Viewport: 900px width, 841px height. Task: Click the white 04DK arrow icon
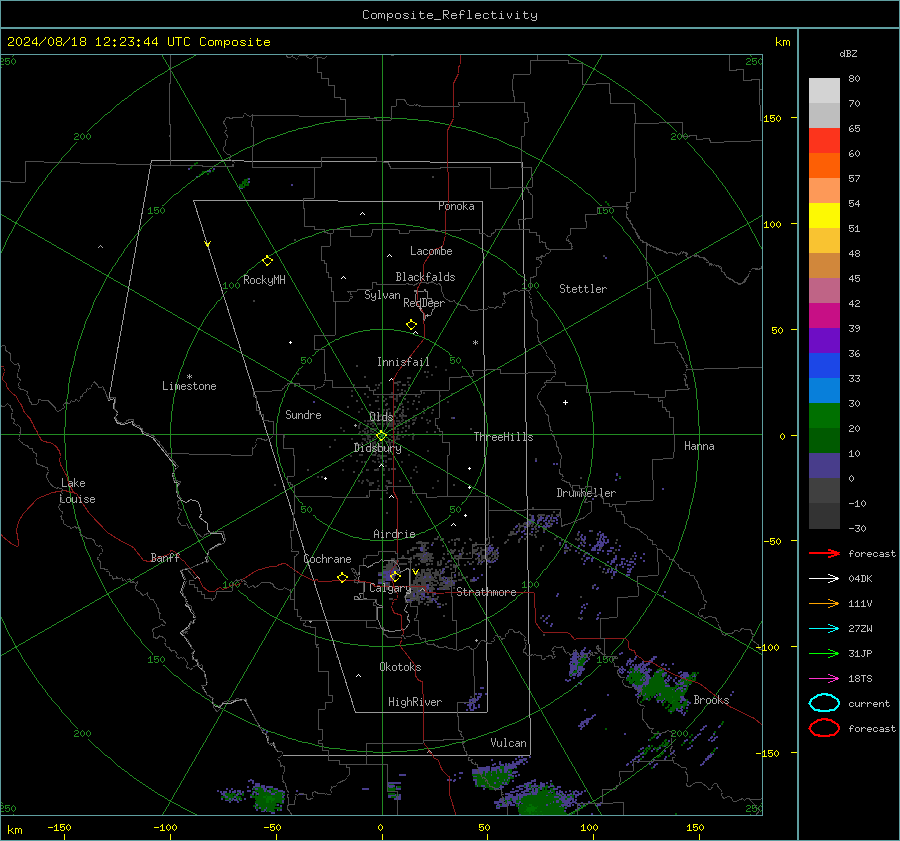pos(824,579)
